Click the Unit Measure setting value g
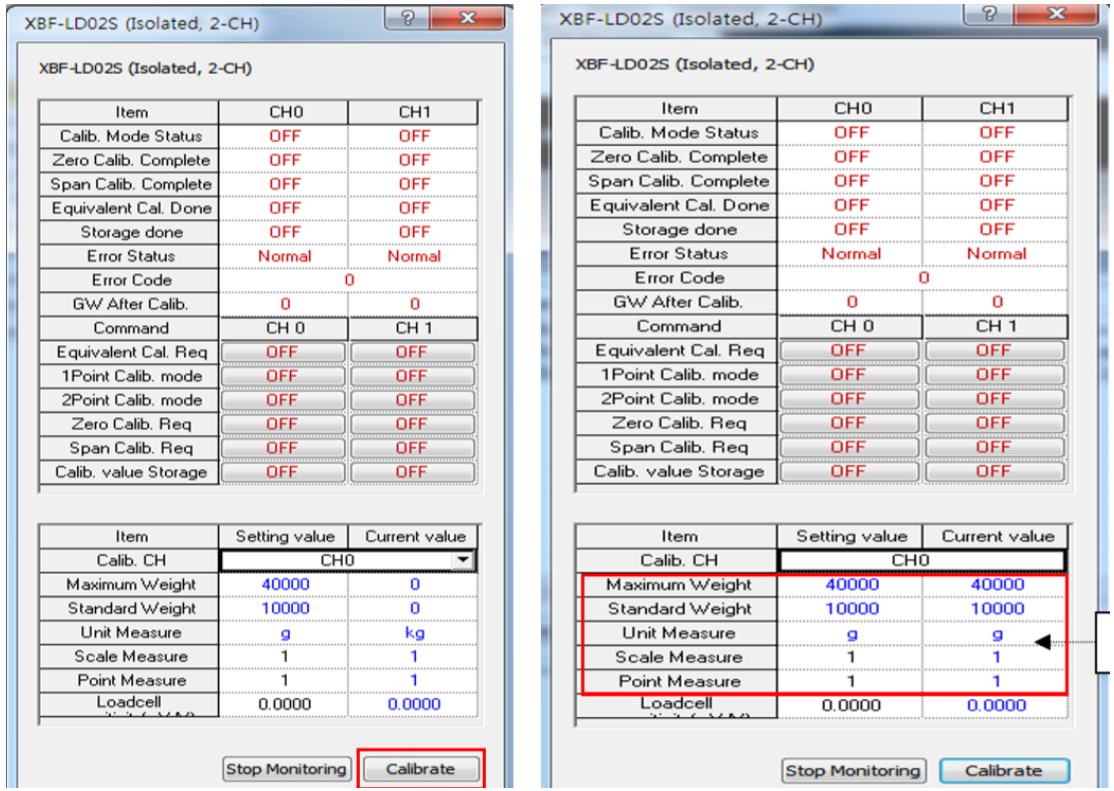 287,632
